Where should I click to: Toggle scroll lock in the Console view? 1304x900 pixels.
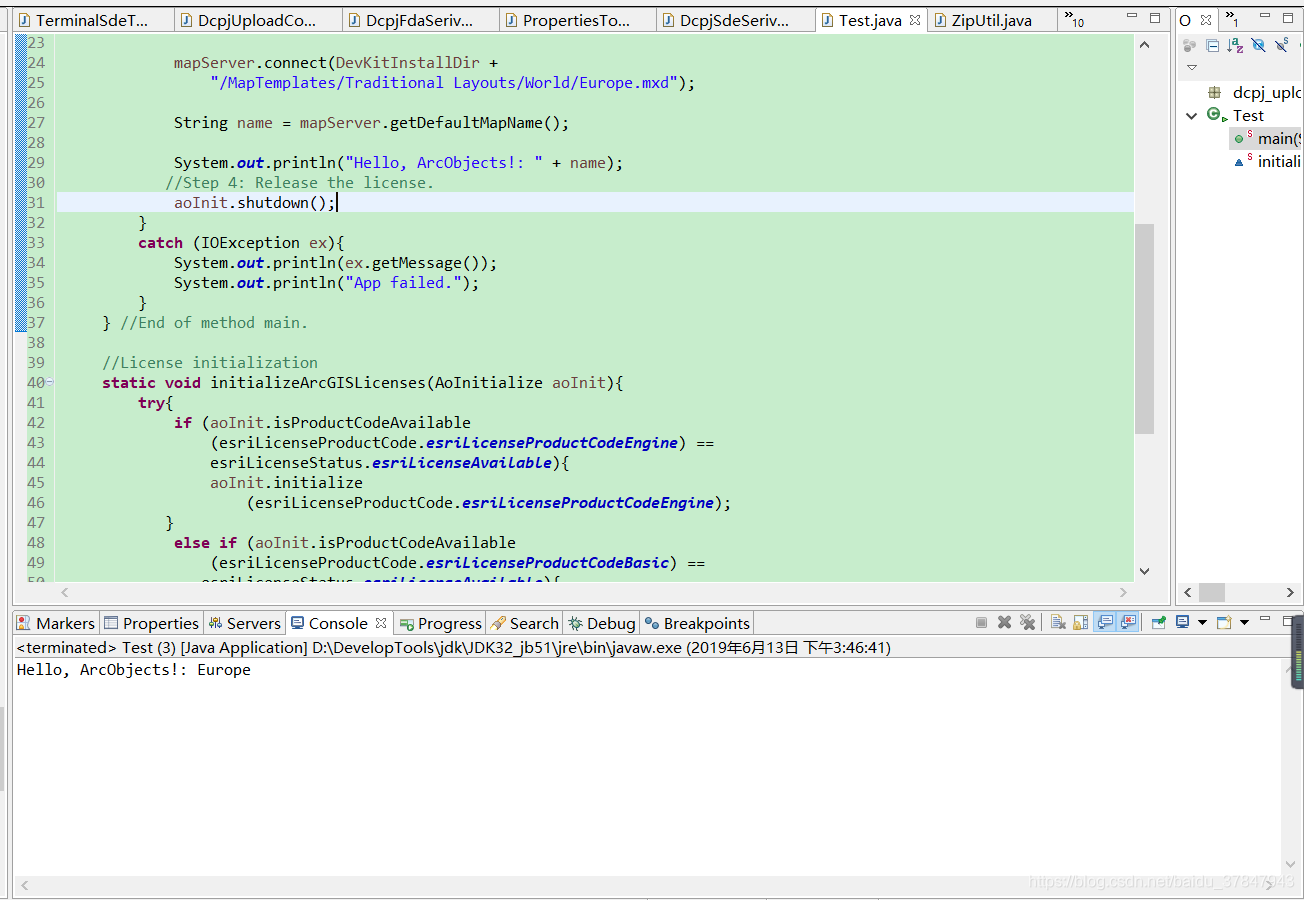point(1080,622)
